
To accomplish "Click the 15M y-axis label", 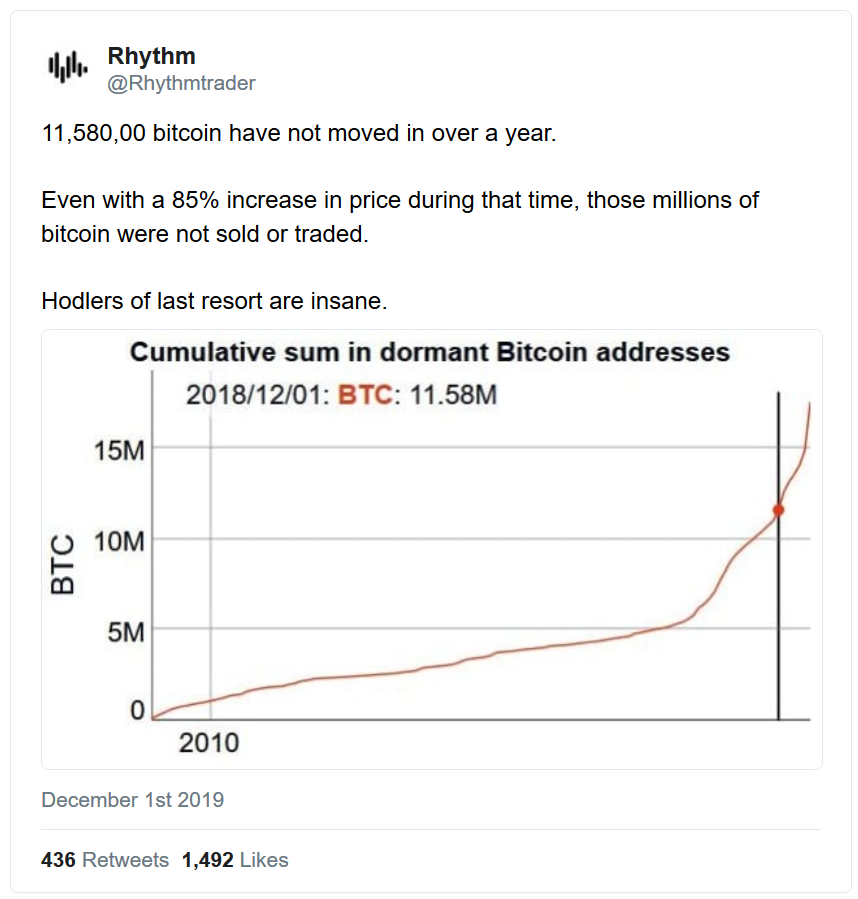I will (x=119, y=451).
